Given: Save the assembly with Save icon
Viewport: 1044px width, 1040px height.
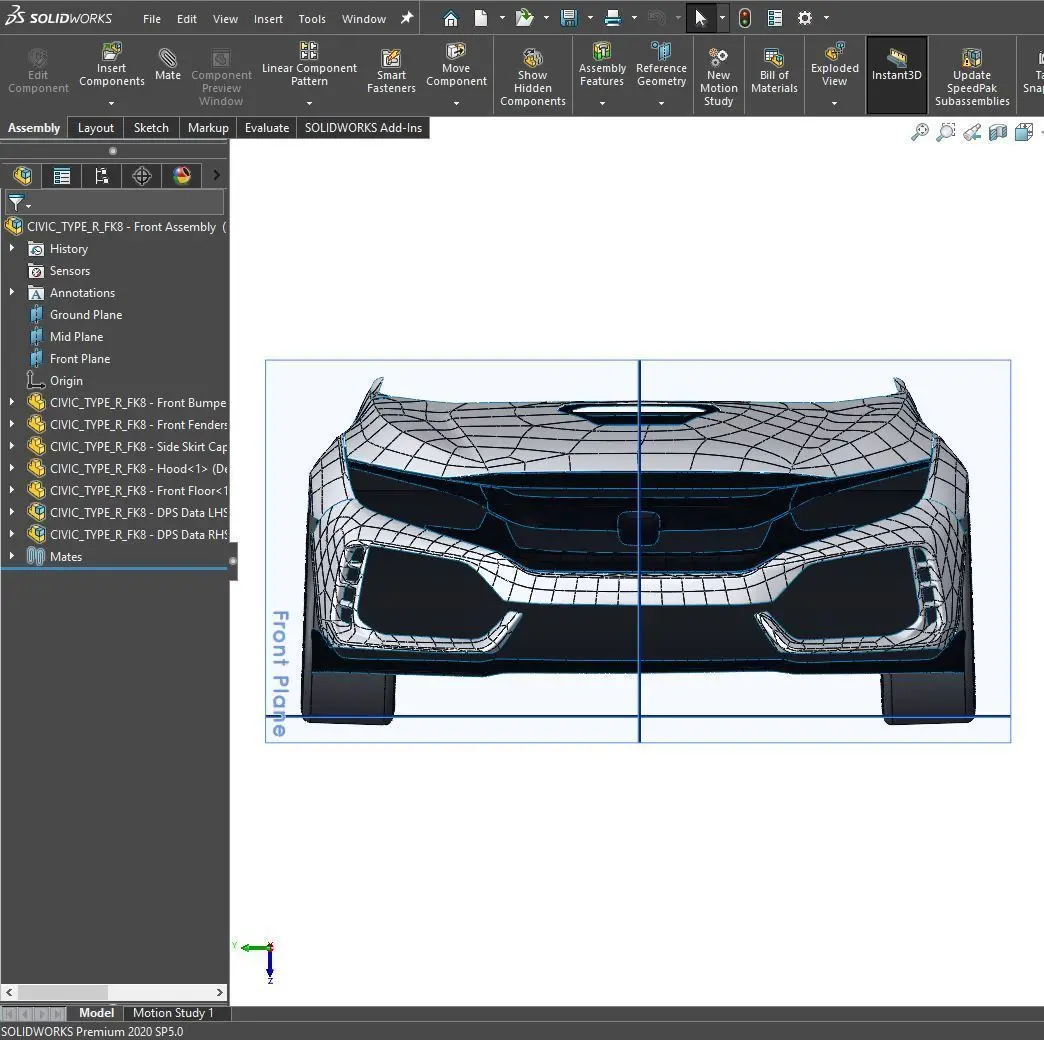Looking at the screenshot, I should (x=569, y=18).
